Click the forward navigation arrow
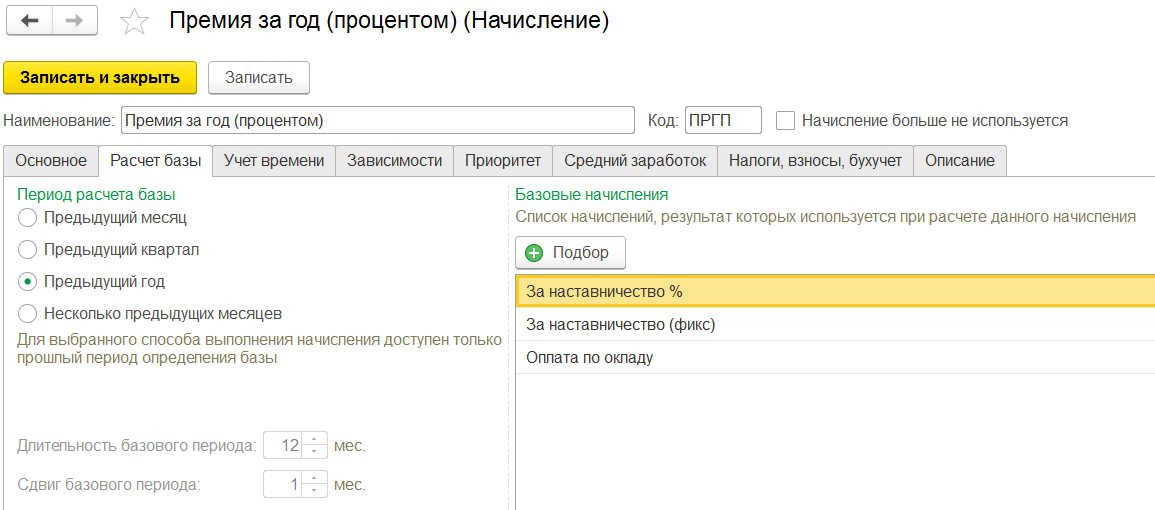This screenshot has height=510, width=1155. [x=75, y=21]
